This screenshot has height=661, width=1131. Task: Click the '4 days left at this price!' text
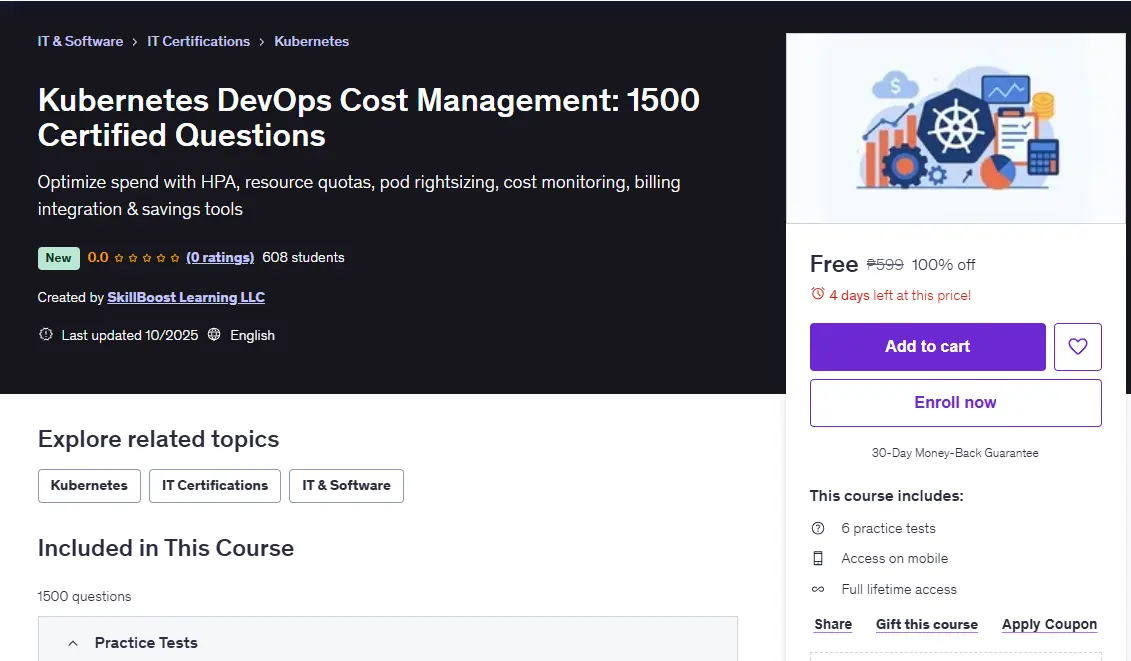pos(900,295)
